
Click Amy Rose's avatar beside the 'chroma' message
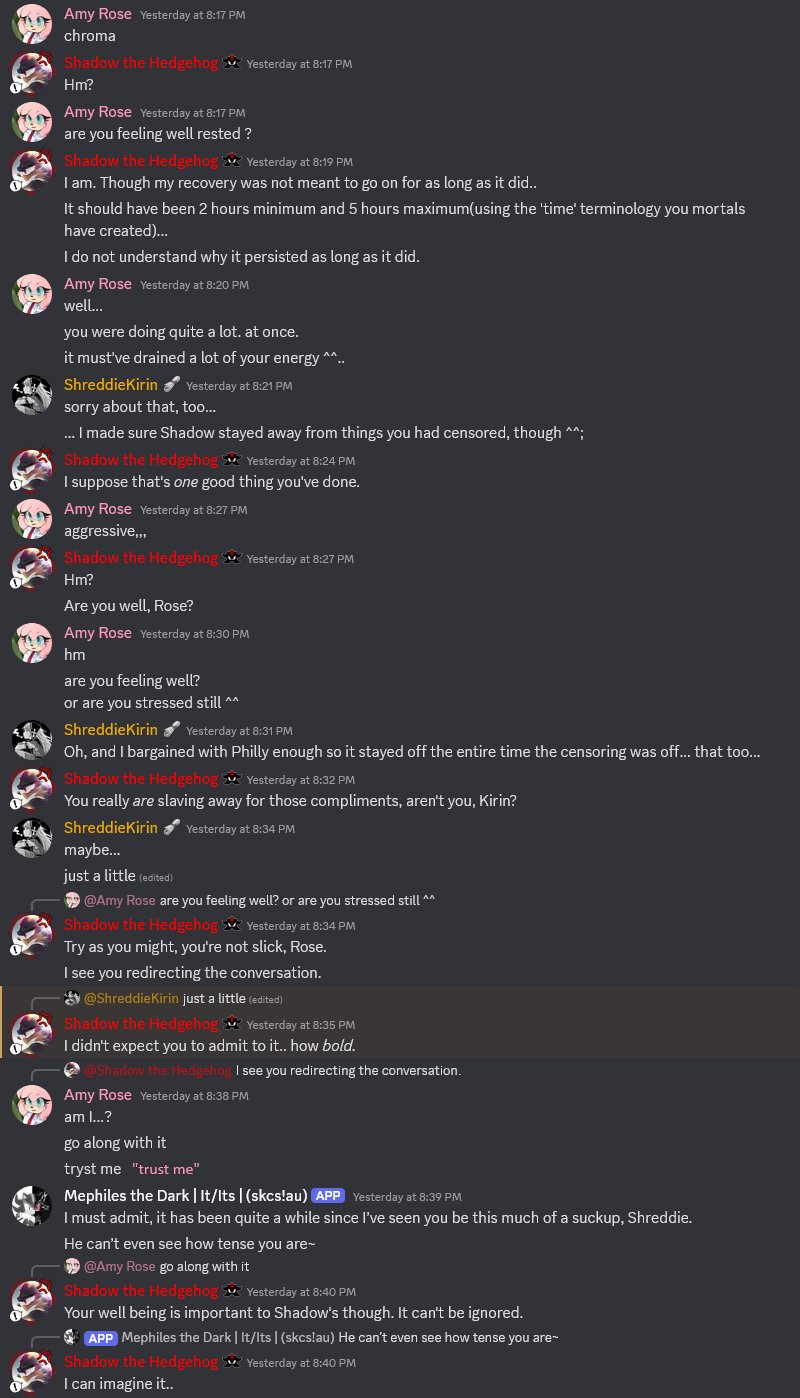pyautogui.click(x=31, y=24)
